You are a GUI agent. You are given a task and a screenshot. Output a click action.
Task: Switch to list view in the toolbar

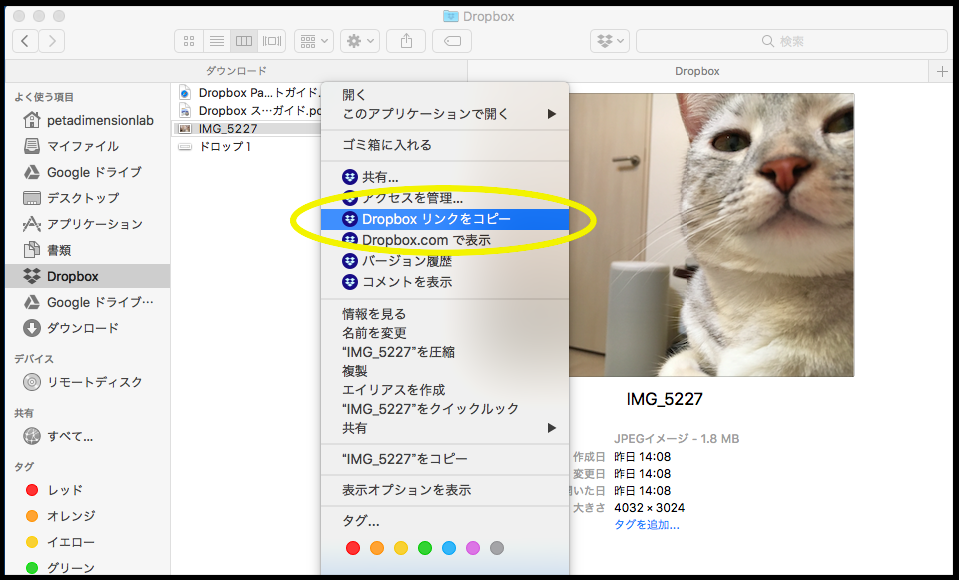pos(217,41)
